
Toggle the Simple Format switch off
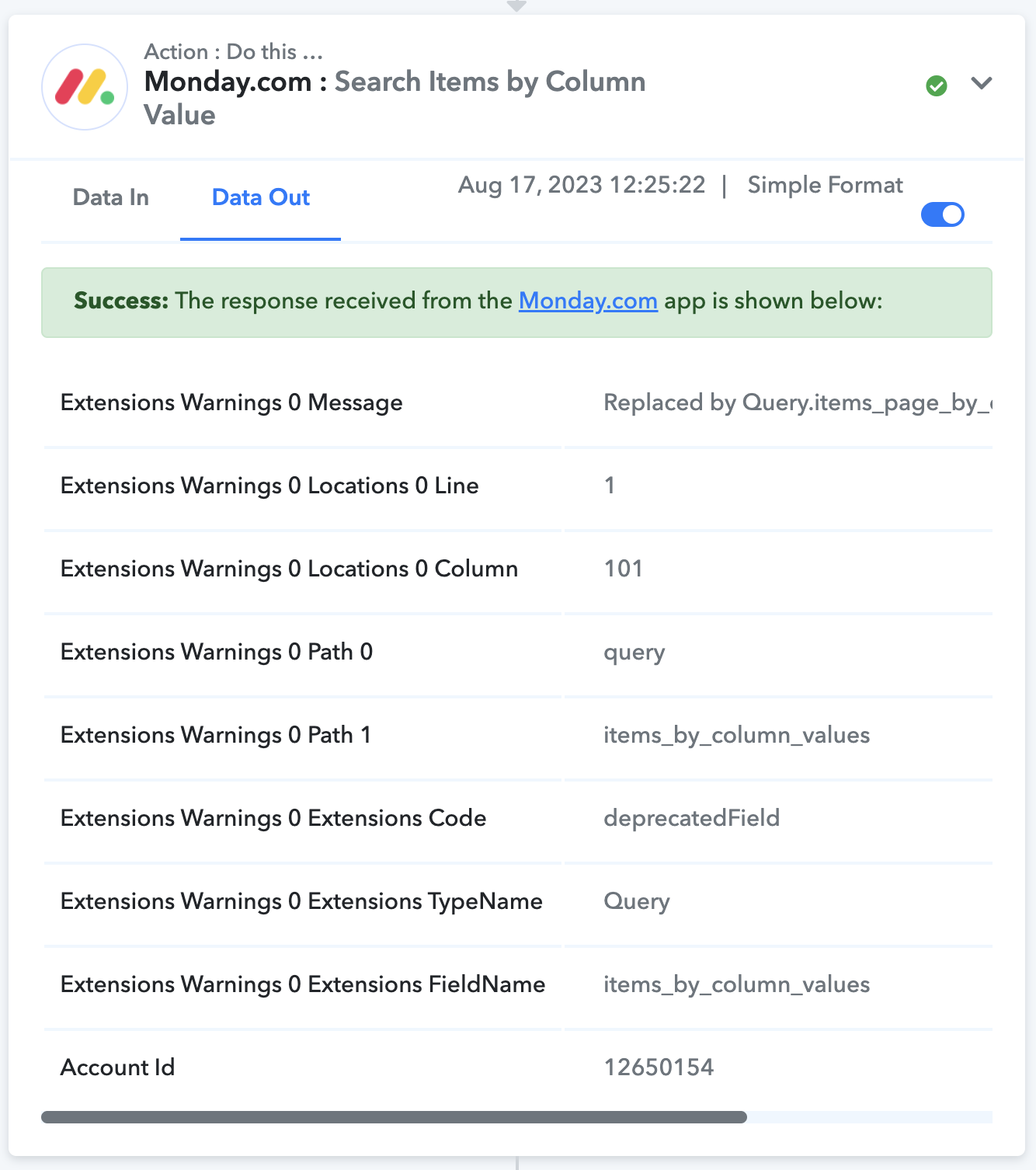coord(942,214)
